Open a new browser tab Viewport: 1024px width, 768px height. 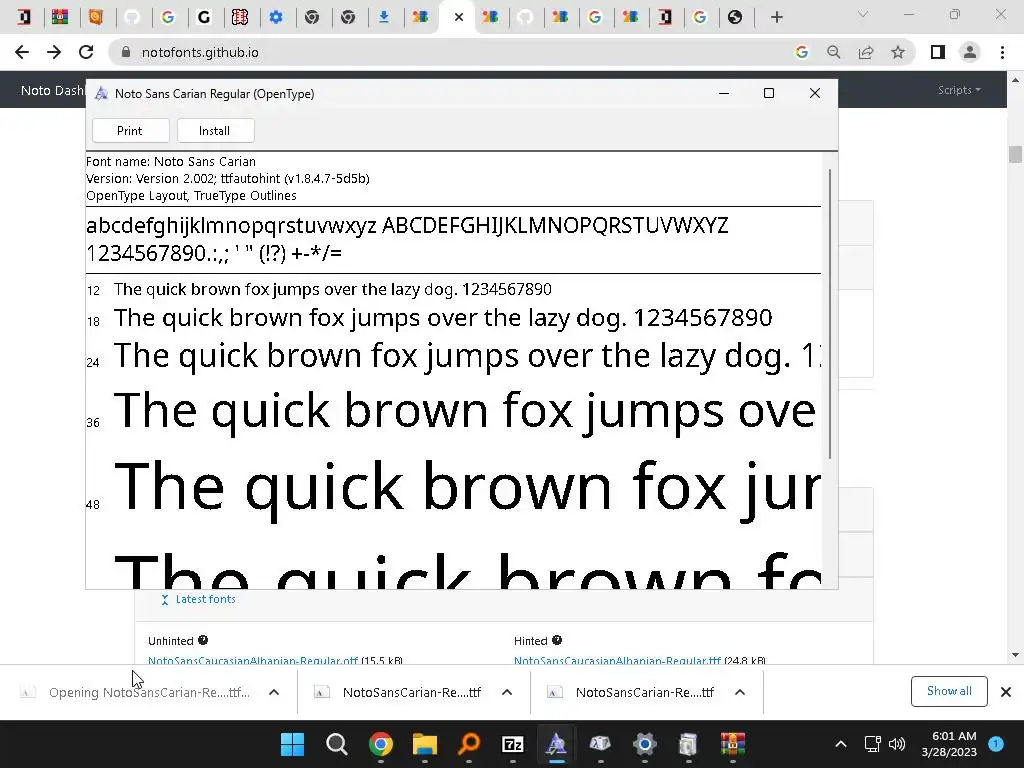tap(776, 17)
